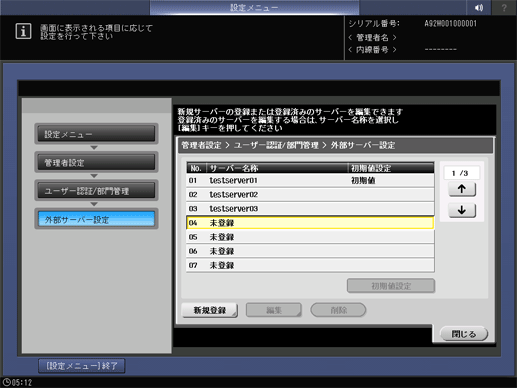Click the 閉じる button
Viewport: 517px width, 388px height.
click(x=464, y=334)
